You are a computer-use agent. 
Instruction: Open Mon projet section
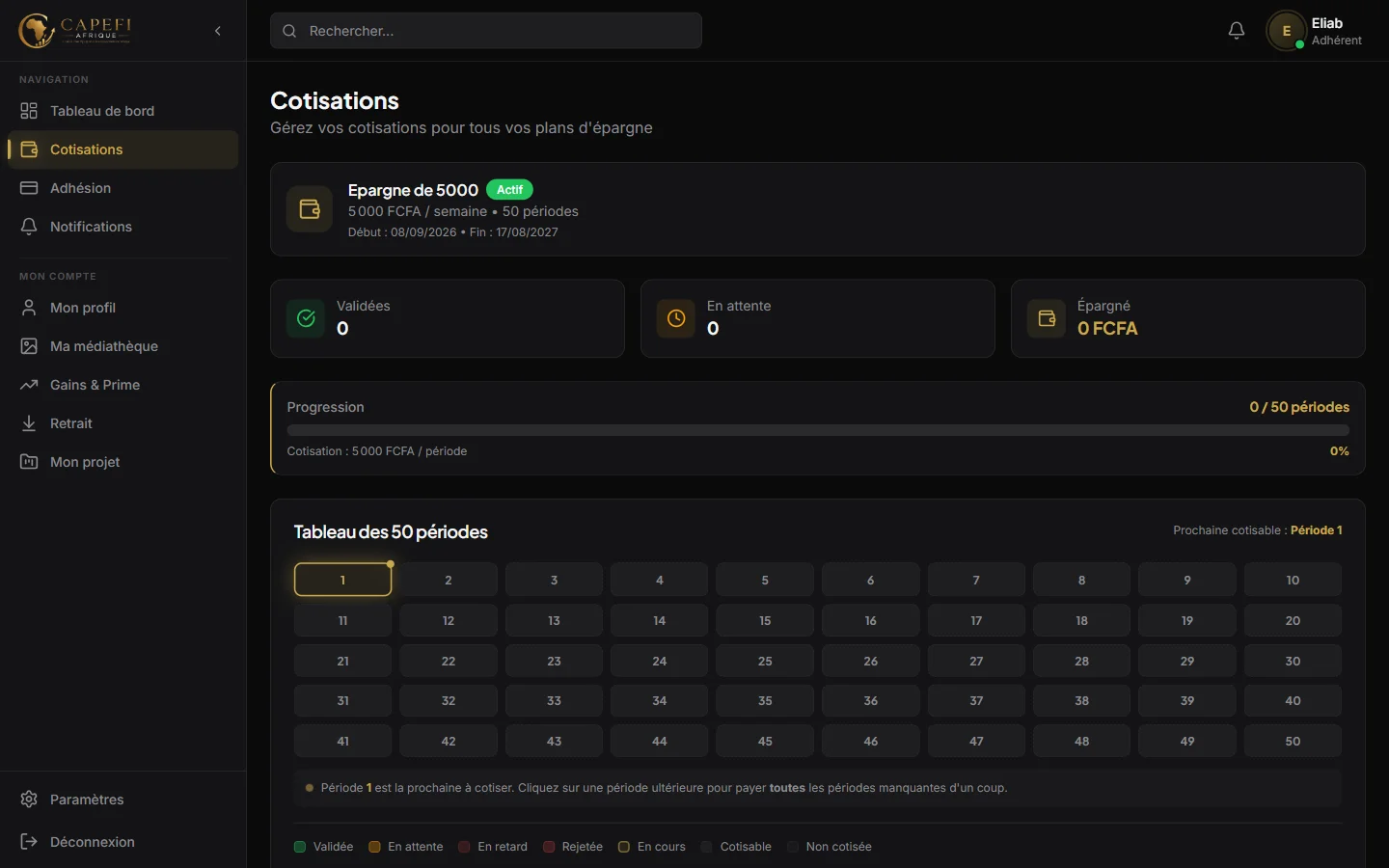[x=123, y=462]
